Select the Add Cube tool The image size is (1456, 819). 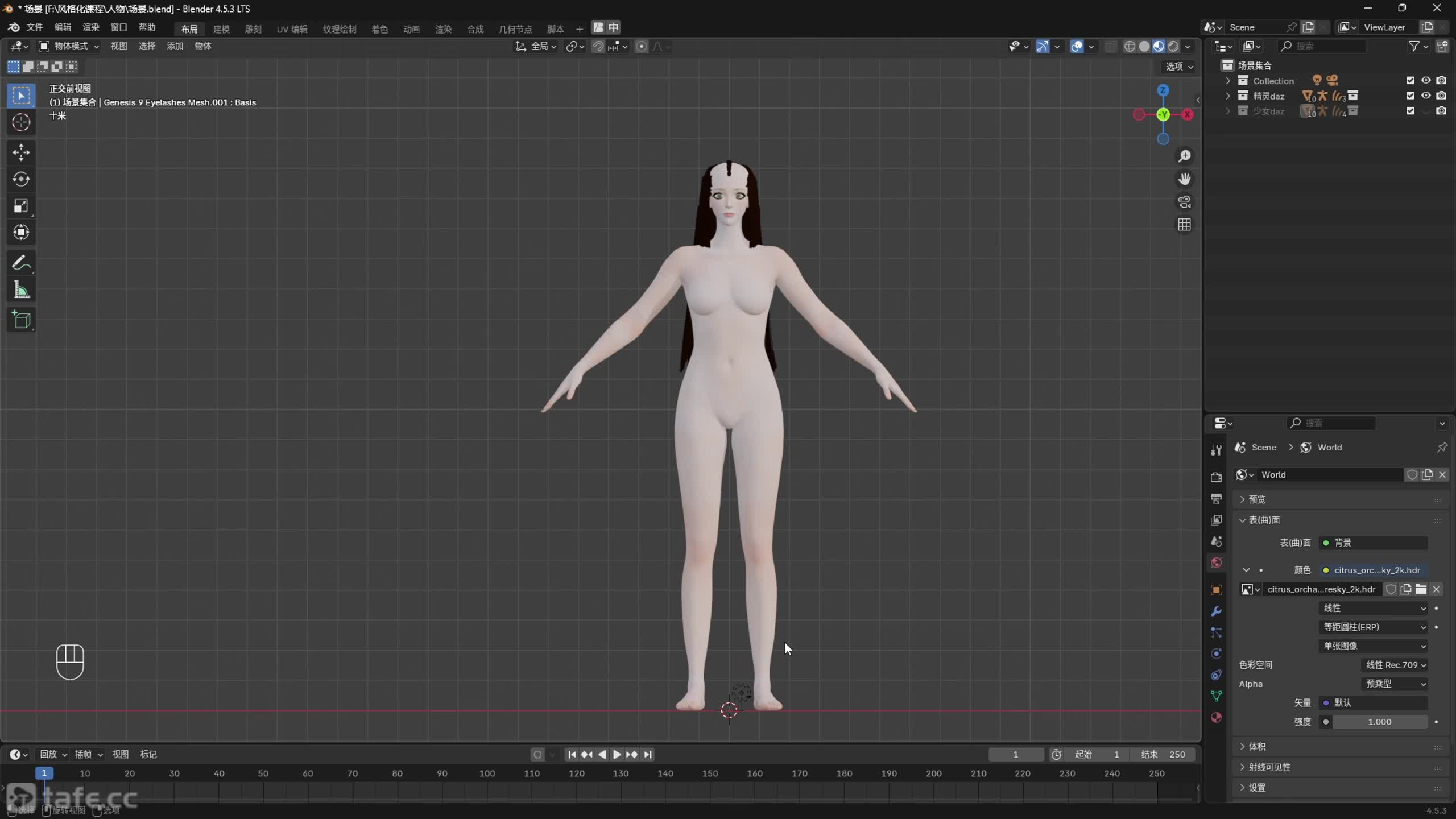pos(21,320)
